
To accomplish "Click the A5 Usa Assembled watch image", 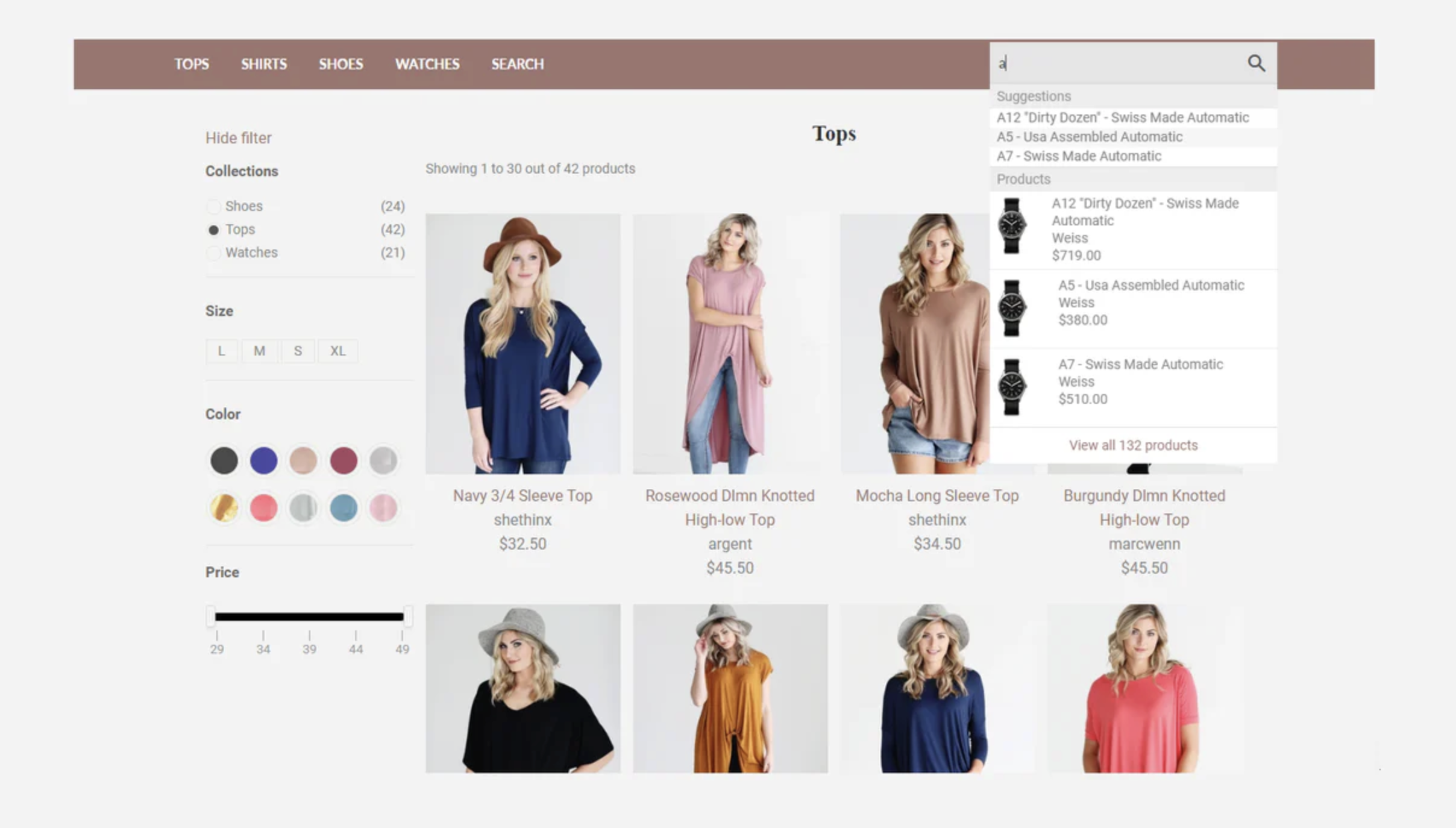I will pyautogui.click(x=1011, y=308).
